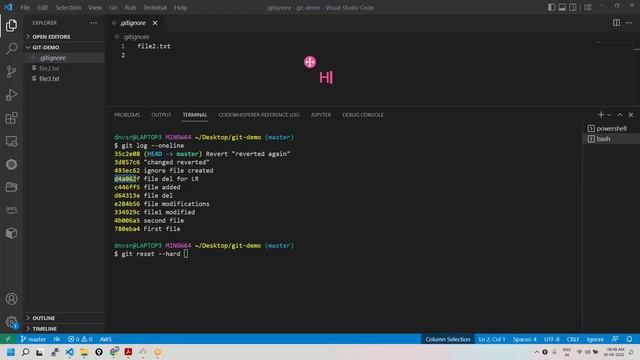Toggle the primary side bar layout icon
The image size is (640, 360).
tap(551, 7)
